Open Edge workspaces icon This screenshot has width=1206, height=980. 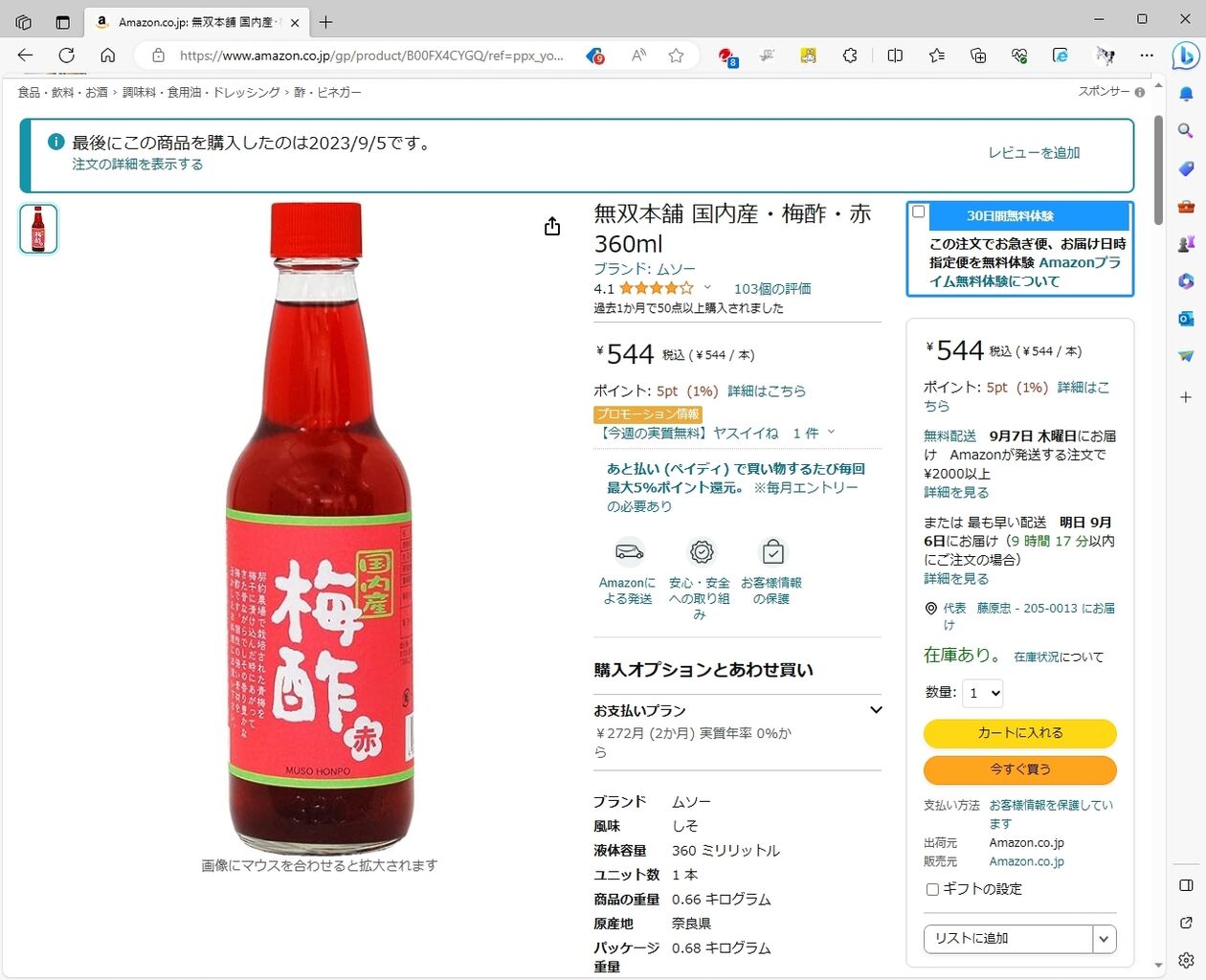tap(24, 22)
